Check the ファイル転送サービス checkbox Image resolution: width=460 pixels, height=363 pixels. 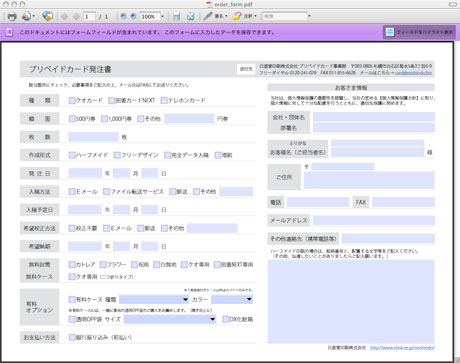coord(106,191)
